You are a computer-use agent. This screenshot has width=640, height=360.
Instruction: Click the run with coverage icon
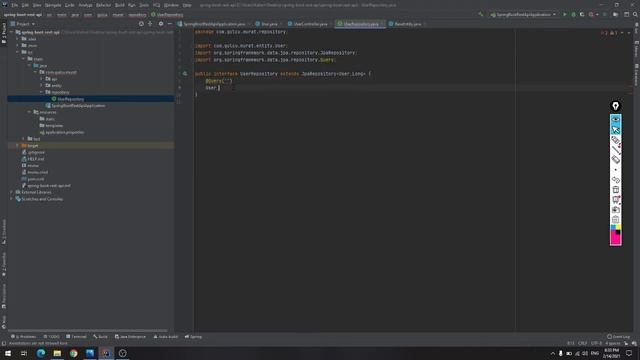pyautogui.click(x=582, y=15)
